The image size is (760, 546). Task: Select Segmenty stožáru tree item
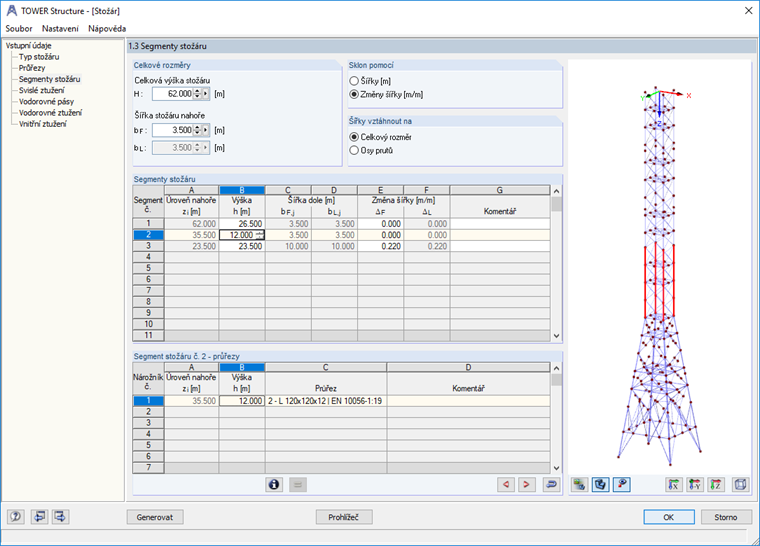(49, 79)
